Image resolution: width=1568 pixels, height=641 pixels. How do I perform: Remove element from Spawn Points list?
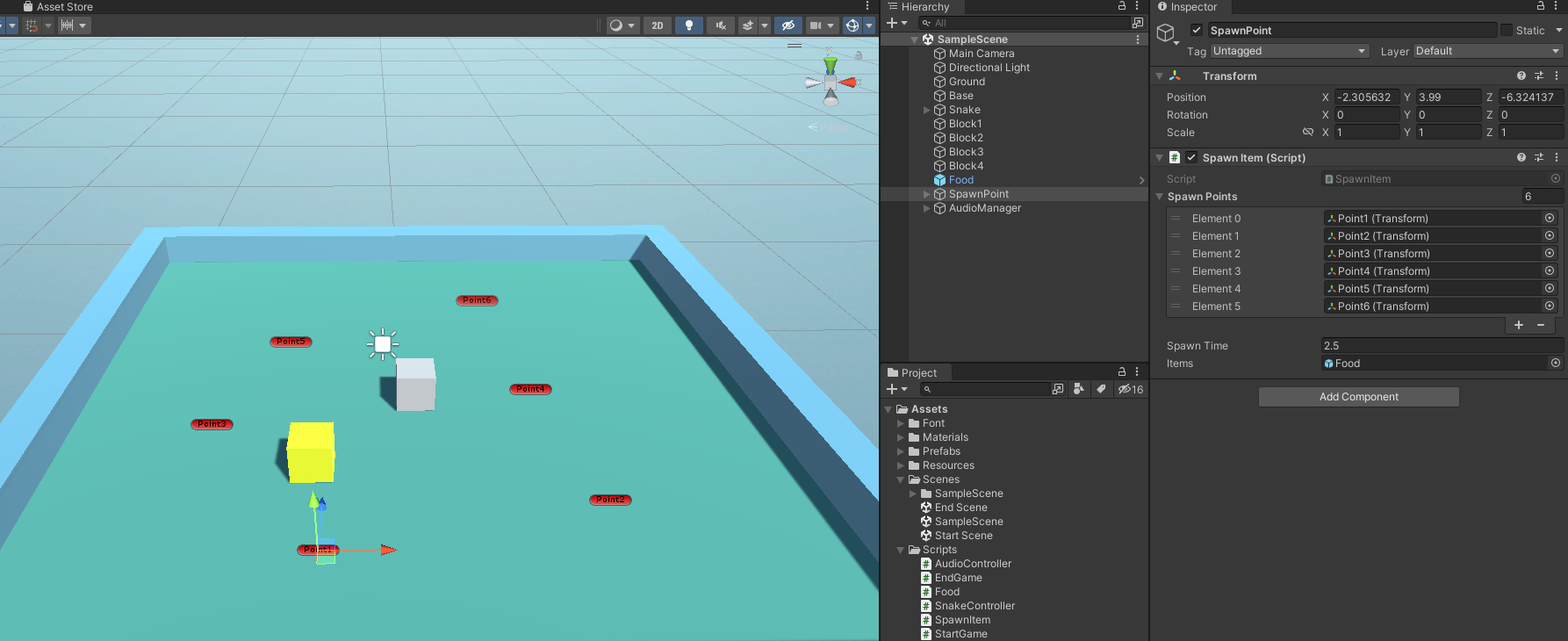coord(1541,325)
